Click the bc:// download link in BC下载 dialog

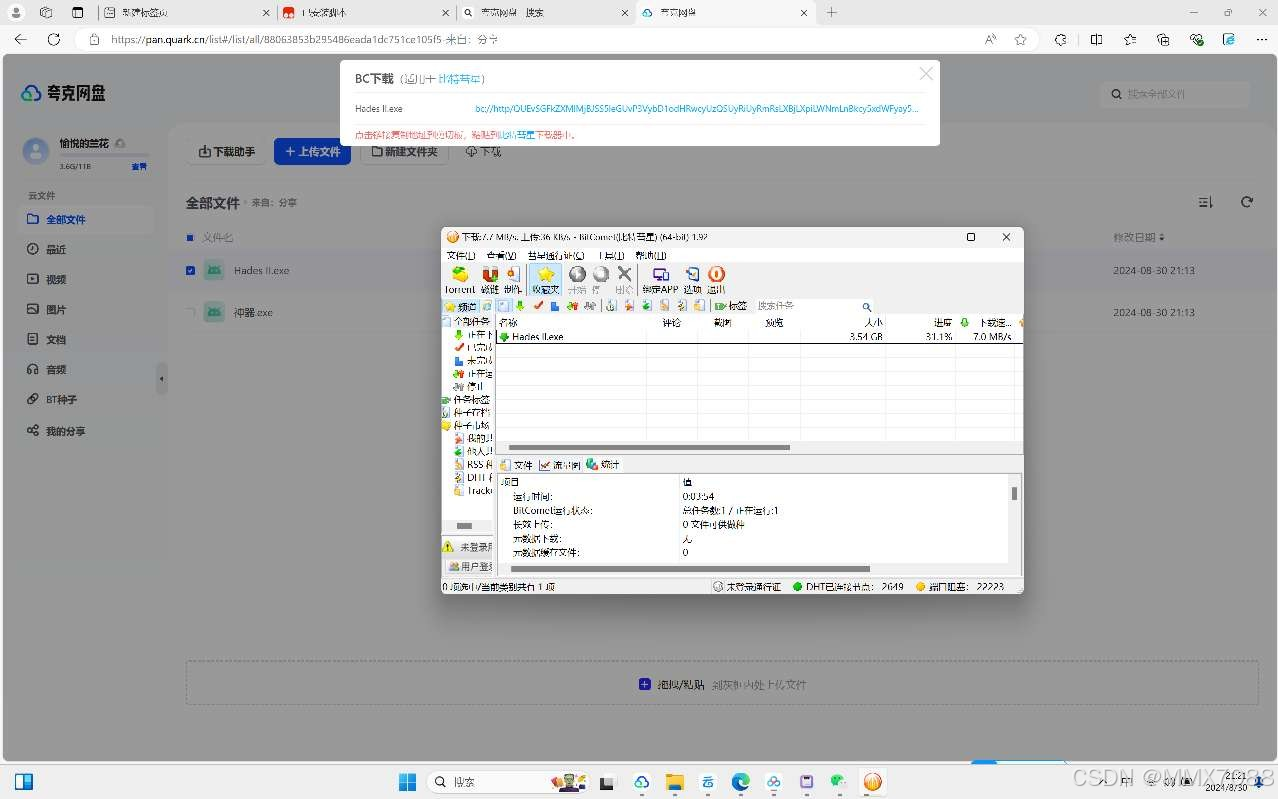696,109
